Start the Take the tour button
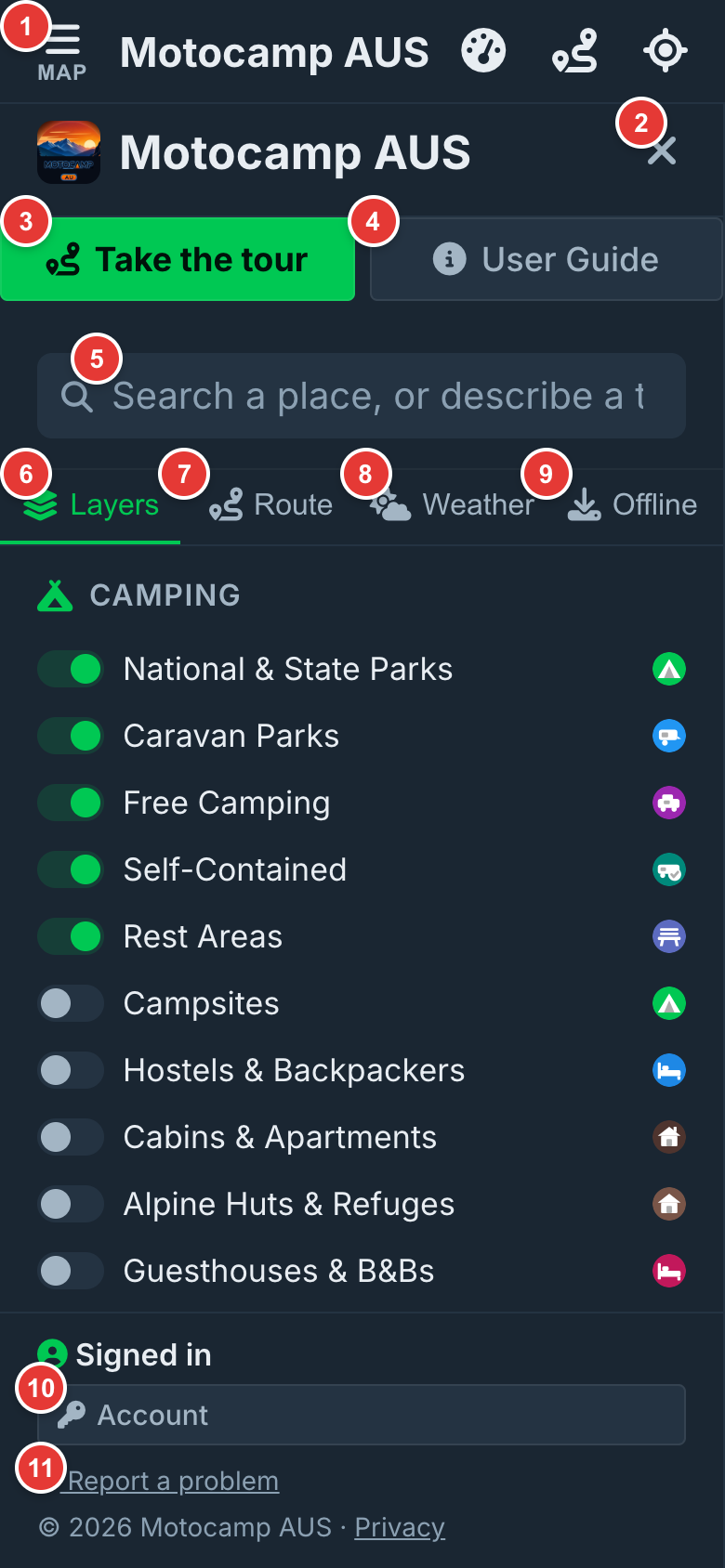This screenshot has height=1568, width=725. tap(178, 259)
